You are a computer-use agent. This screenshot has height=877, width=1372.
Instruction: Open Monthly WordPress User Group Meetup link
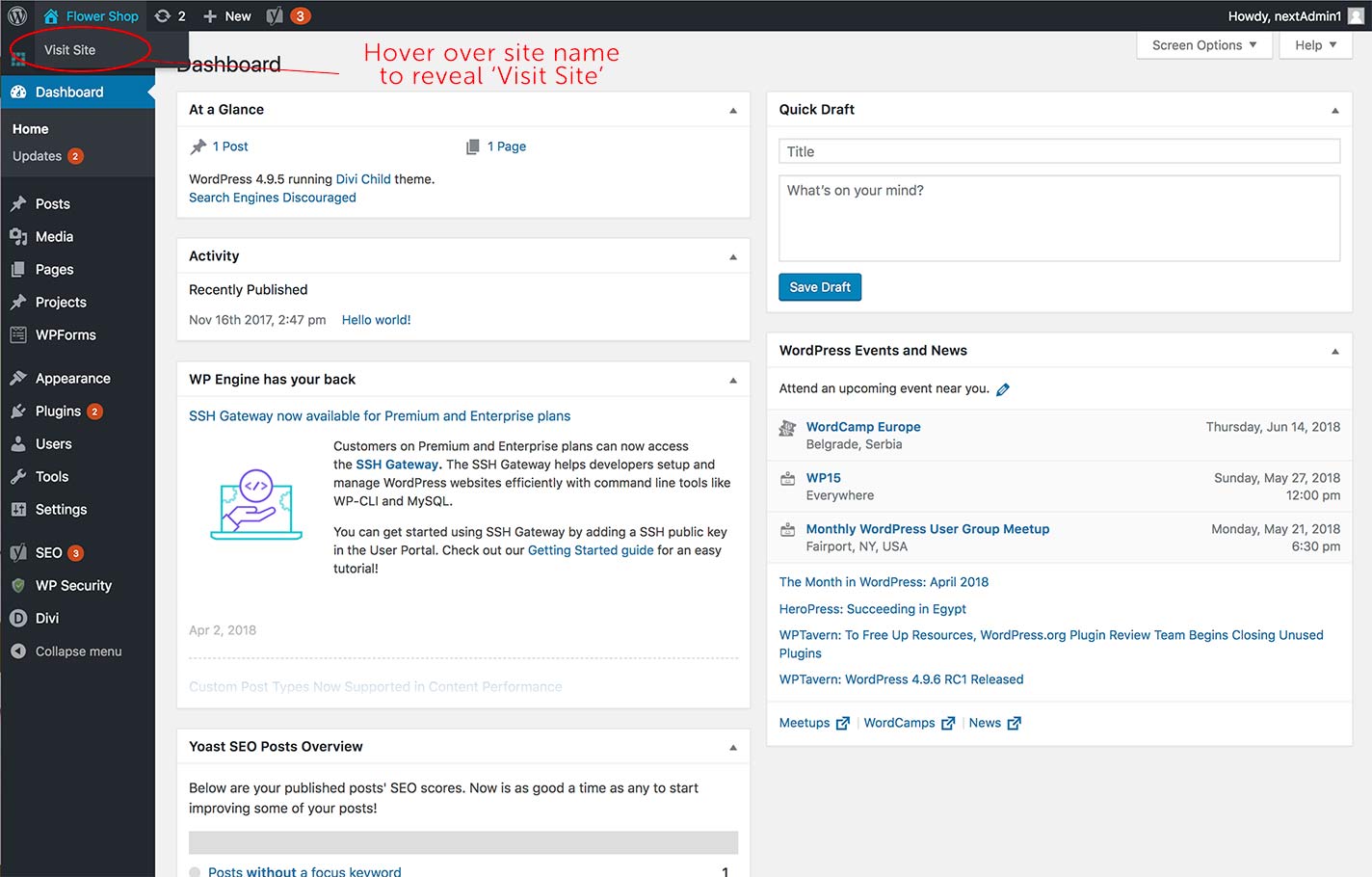pyautogui.click(x=928, y=529)
